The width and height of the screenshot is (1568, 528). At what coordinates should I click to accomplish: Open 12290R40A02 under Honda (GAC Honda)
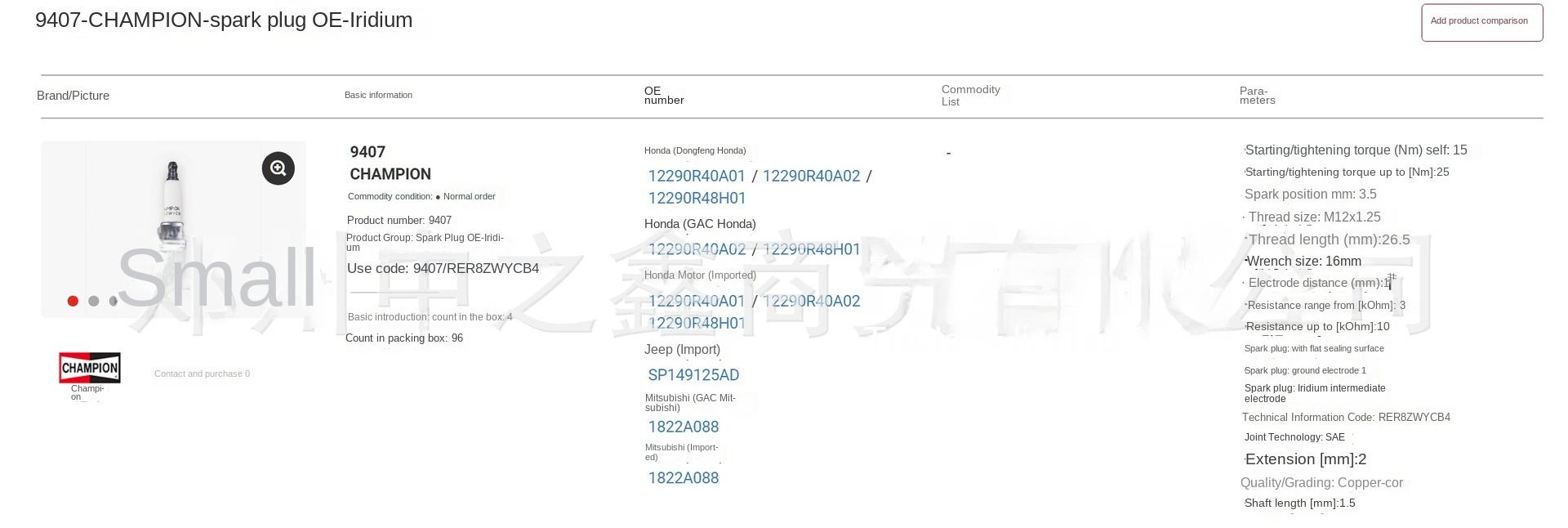click(697, 250)
